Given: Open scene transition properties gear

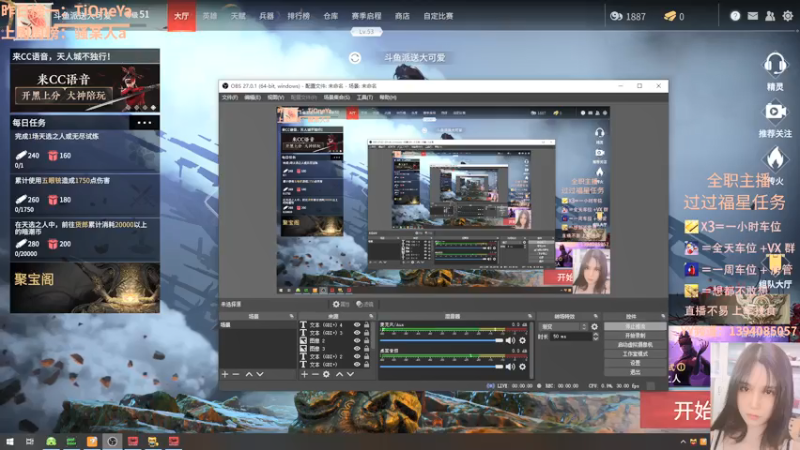Looking at the screenshot, I should (x=594, y=327).
